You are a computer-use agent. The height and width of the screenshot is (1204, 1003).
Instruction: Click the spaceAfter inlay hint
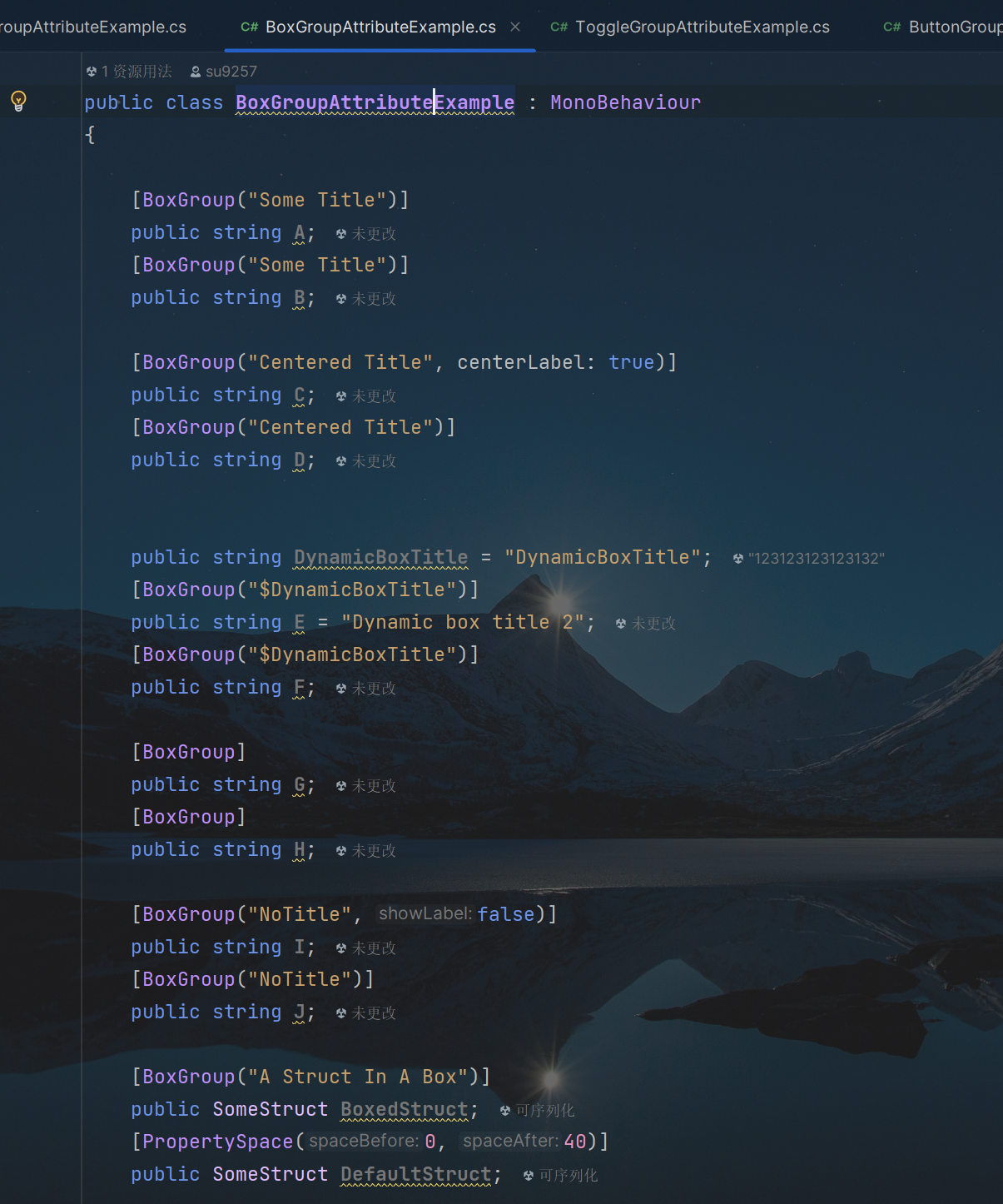[510, 1142]
